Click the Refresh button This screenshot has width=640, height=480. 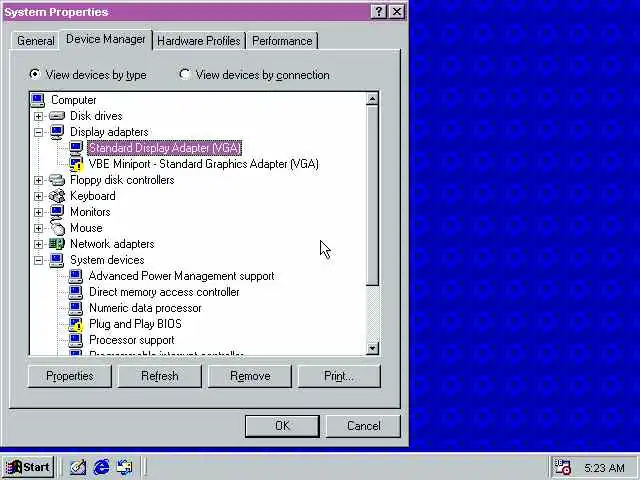pyautogui.click(x=160, y=376)
